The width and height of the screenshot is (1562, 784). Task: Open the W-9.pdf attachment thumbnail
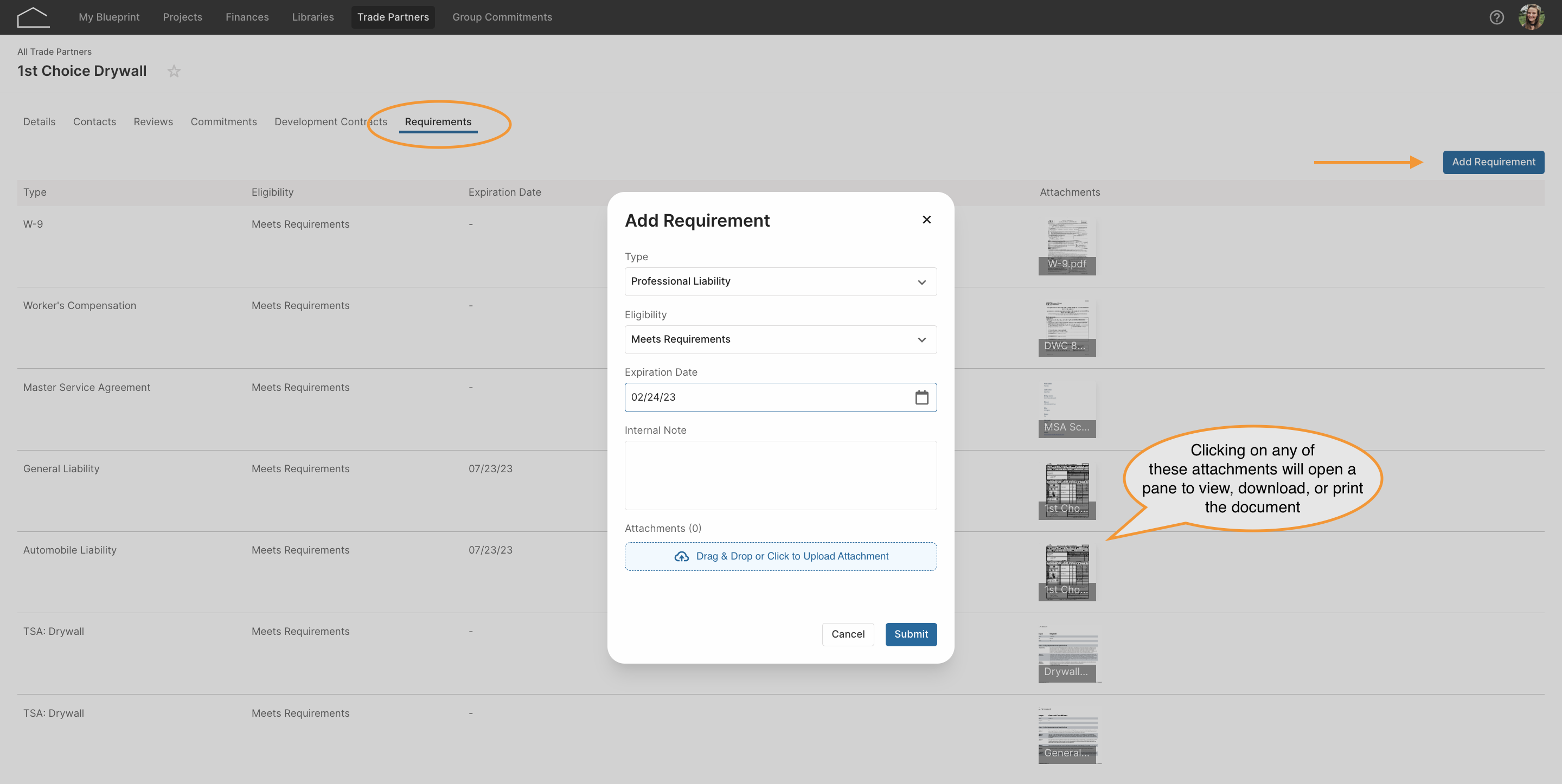[x=1067, y=247]
